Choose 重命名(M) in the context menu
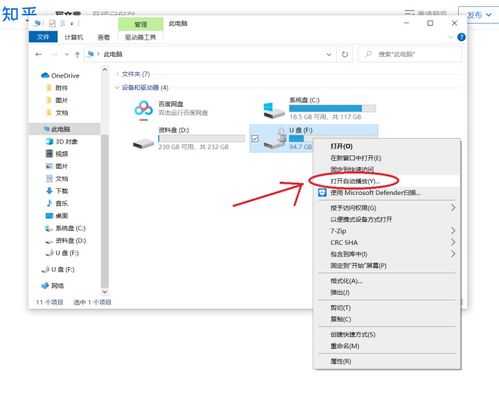499x394 pixels. coord(387,346)
